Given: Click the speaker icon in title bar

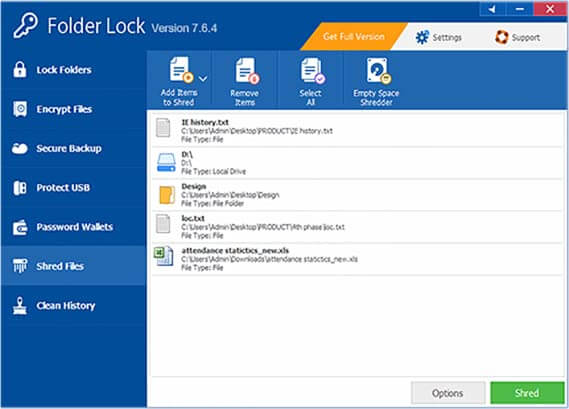Looking at the screenshot, I should (x=492, y=9).
